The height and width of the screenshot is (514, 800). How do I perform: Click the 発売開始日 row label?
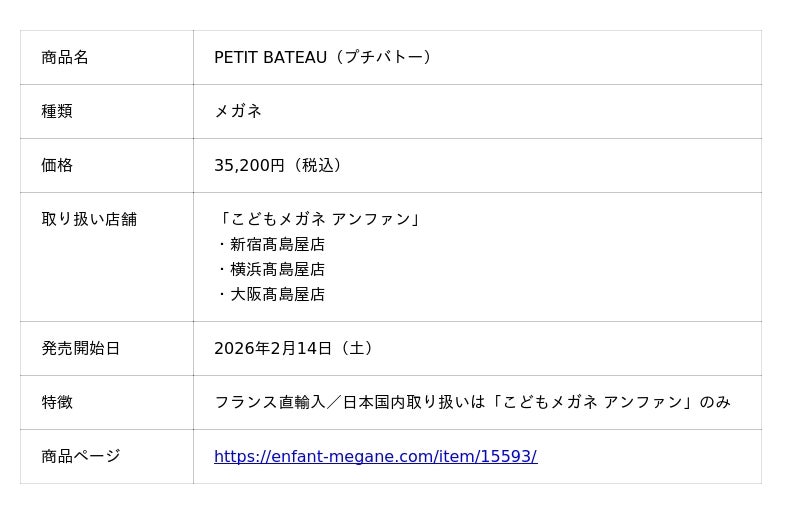point(81,349)
